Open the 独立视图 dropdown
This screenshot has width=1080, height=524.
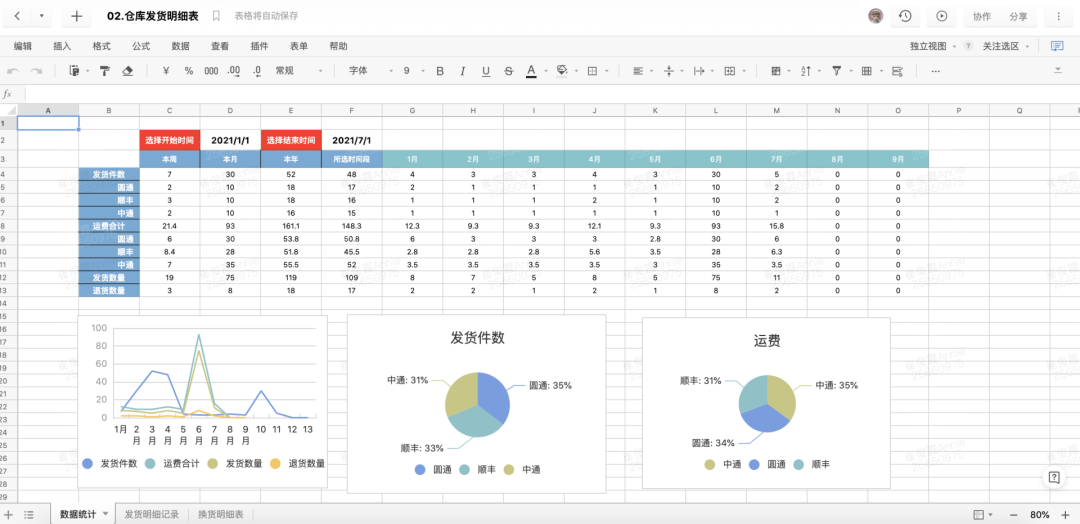click(933, 46)
